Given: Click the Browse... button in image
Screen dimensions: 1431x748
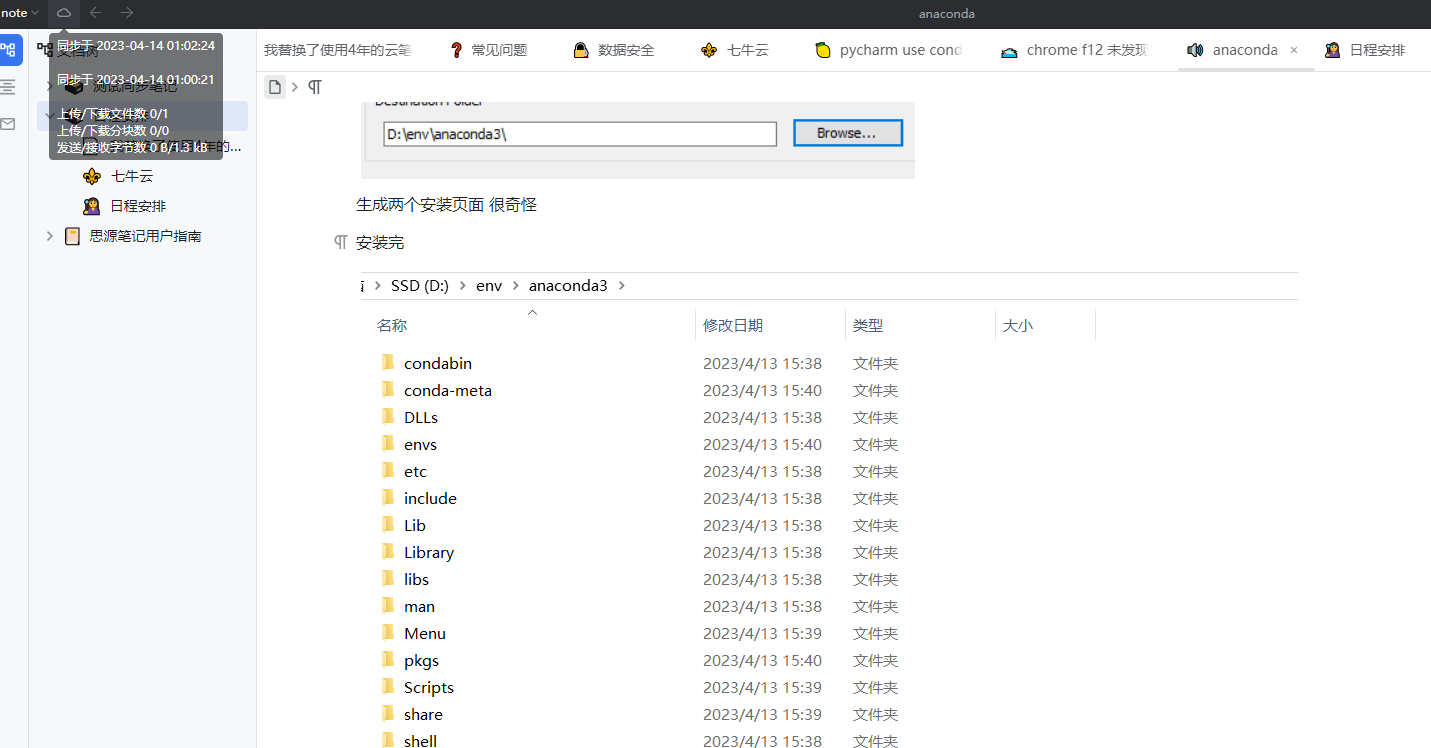Looking at the screenshot, I should pos(847,133).
